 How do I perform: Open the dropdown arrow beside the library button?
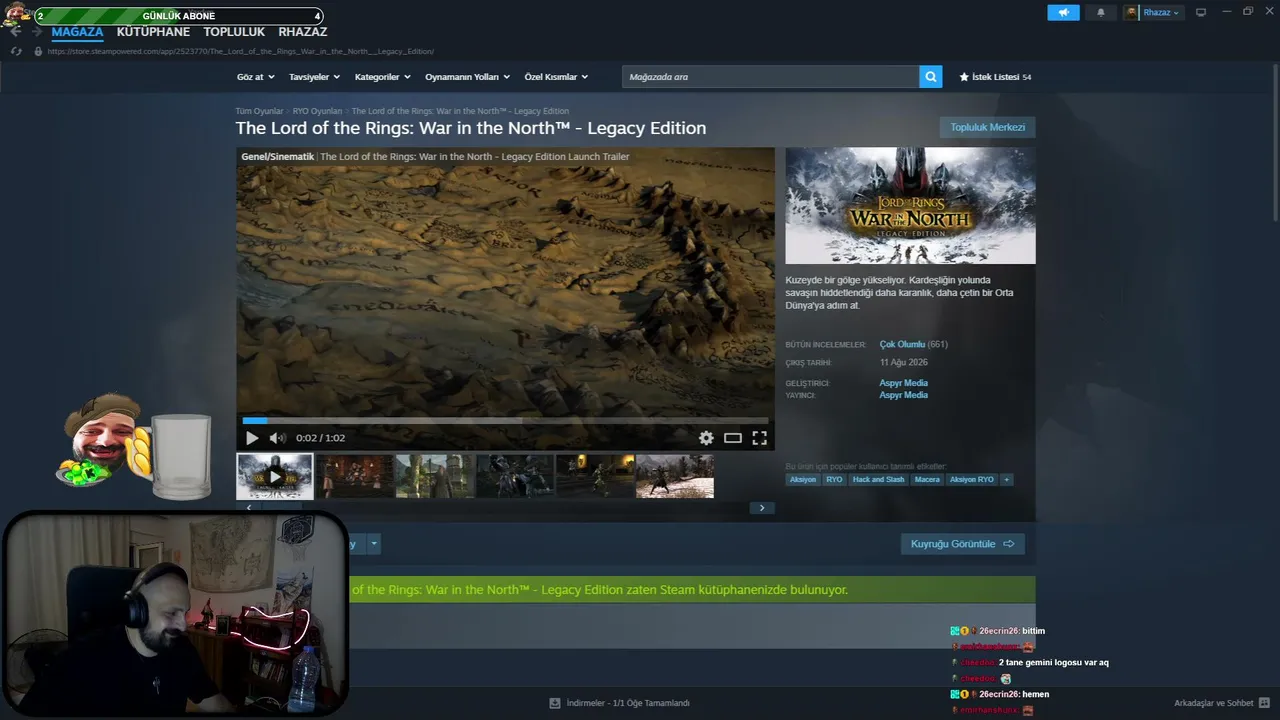374,544
